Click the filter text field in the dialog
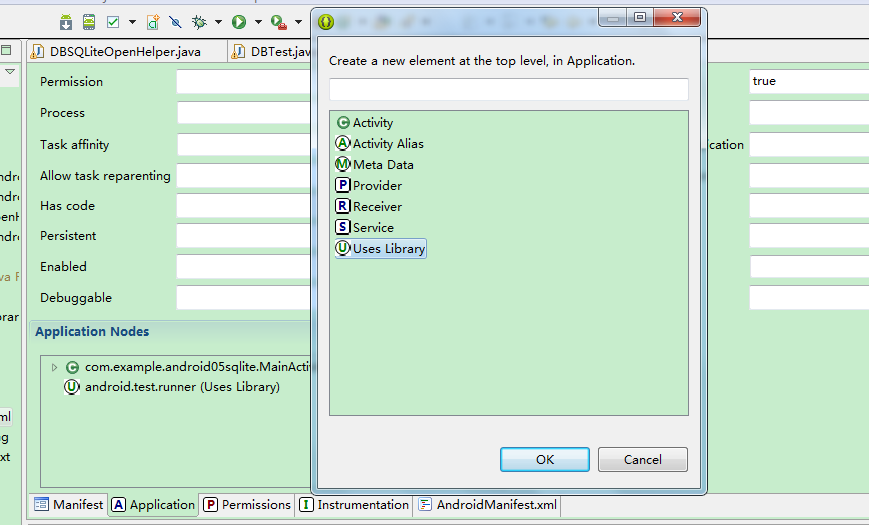 [x=509, y=89]
